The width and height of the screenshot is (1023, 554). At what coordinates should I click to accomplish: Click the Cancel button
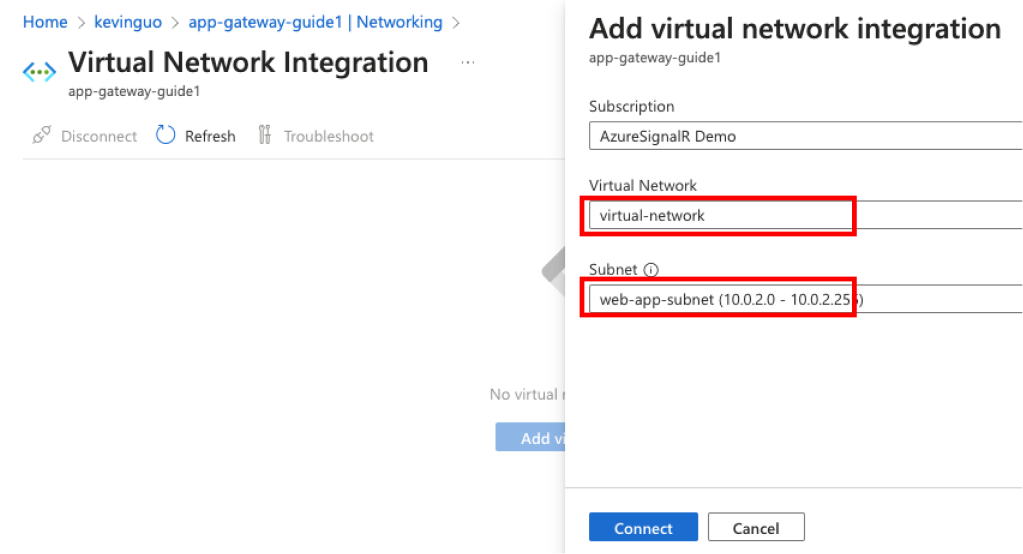[756, 528]
